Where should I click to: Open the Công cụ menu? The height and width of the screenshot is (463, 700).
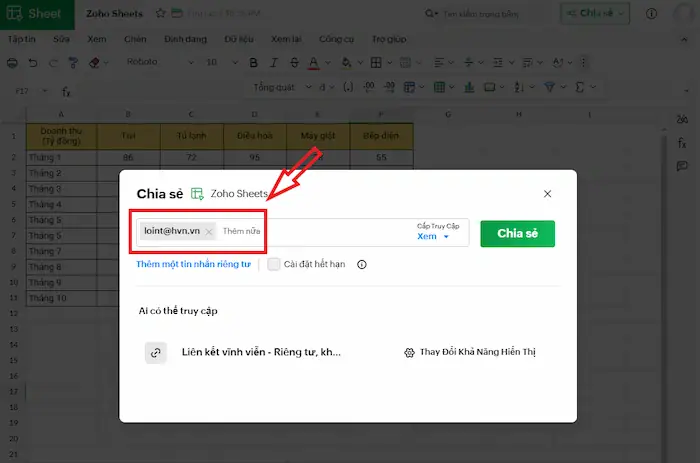(337, 39)
